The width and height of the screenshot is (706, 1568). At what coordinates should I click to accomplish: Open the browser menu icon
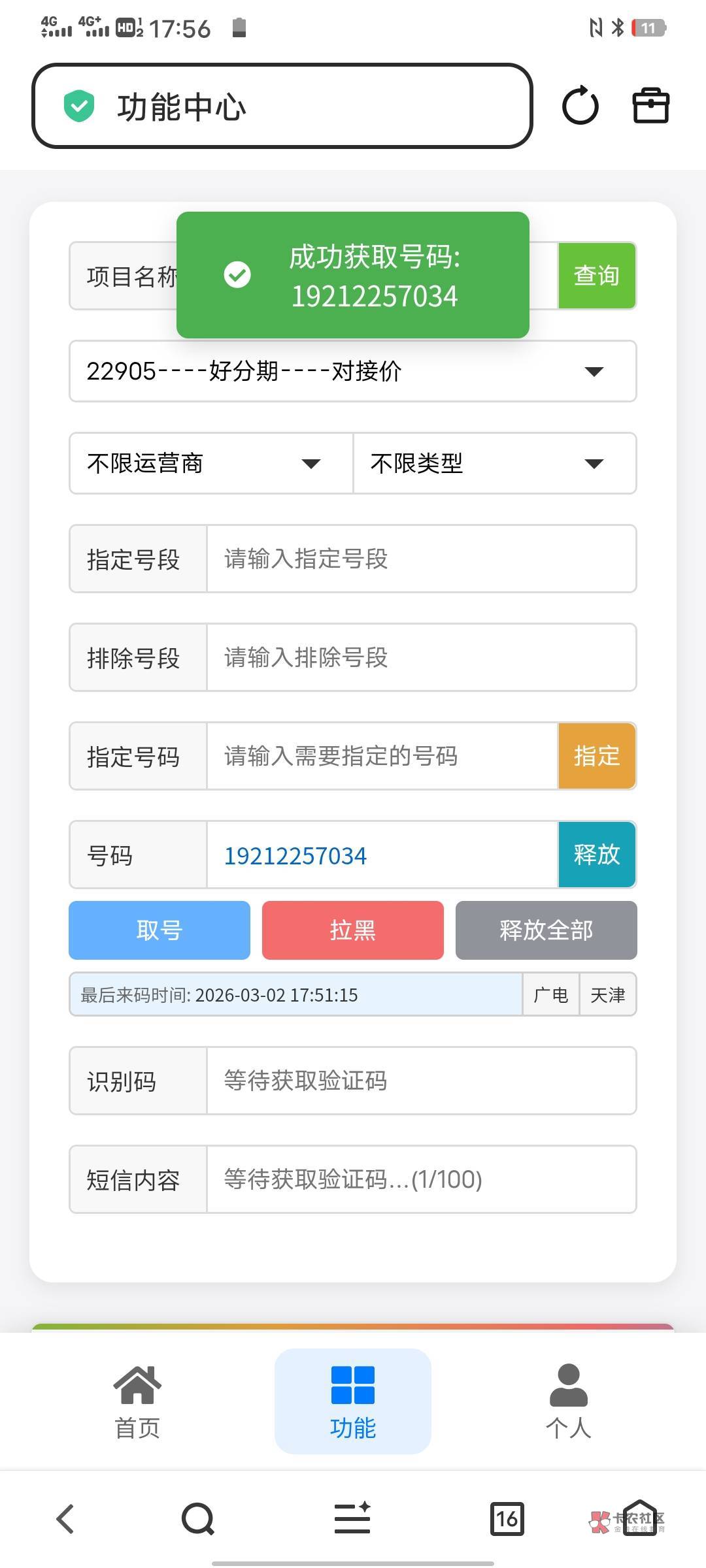point(352,1518)
